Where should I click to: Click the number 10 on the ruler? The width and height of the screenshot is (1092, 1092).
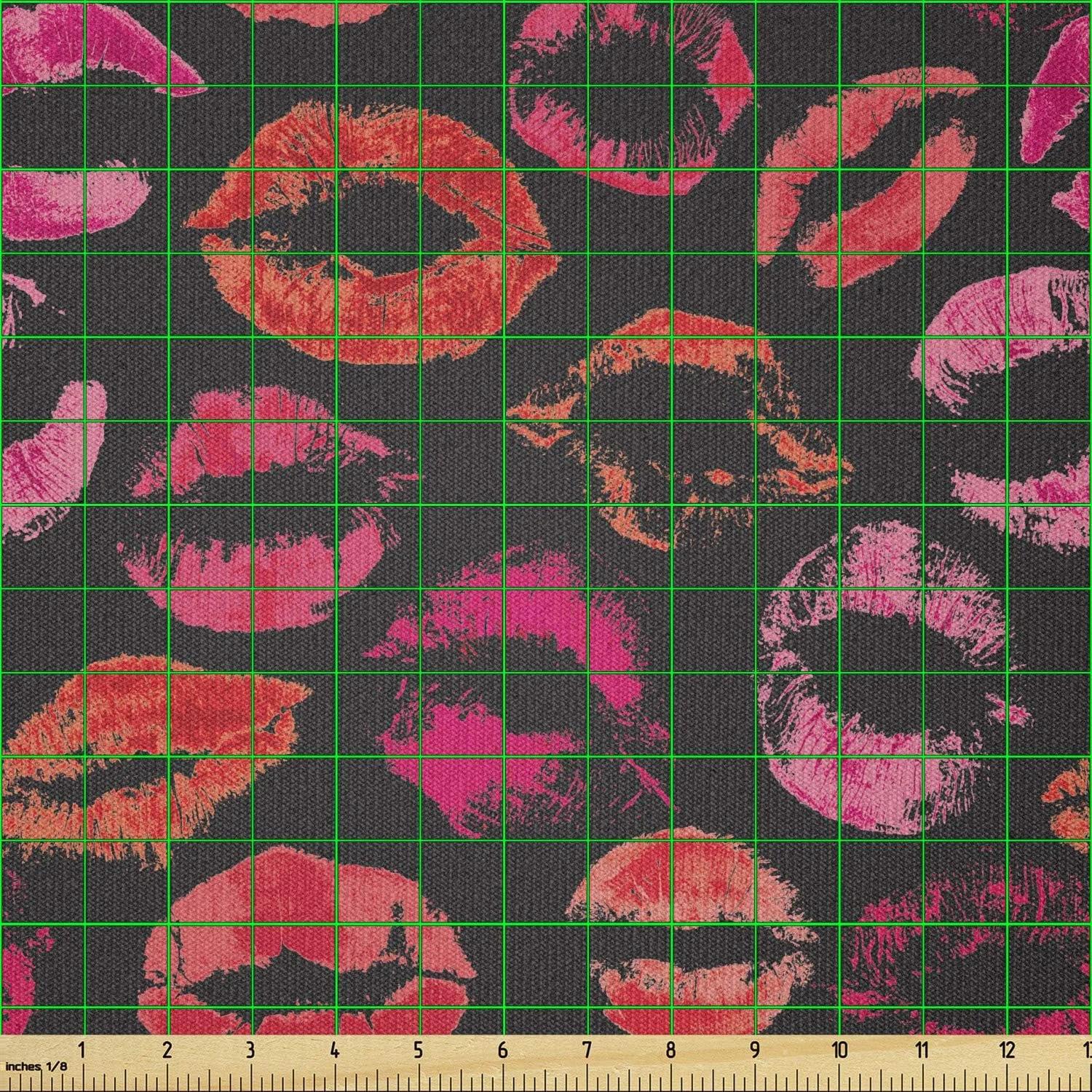click(839, 1051)
